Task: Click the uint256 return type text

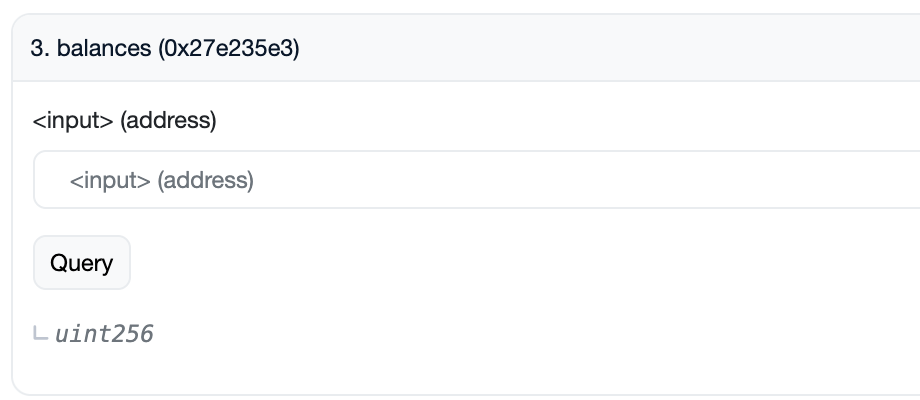Action: pyautogui.click(x=104, y=334)
